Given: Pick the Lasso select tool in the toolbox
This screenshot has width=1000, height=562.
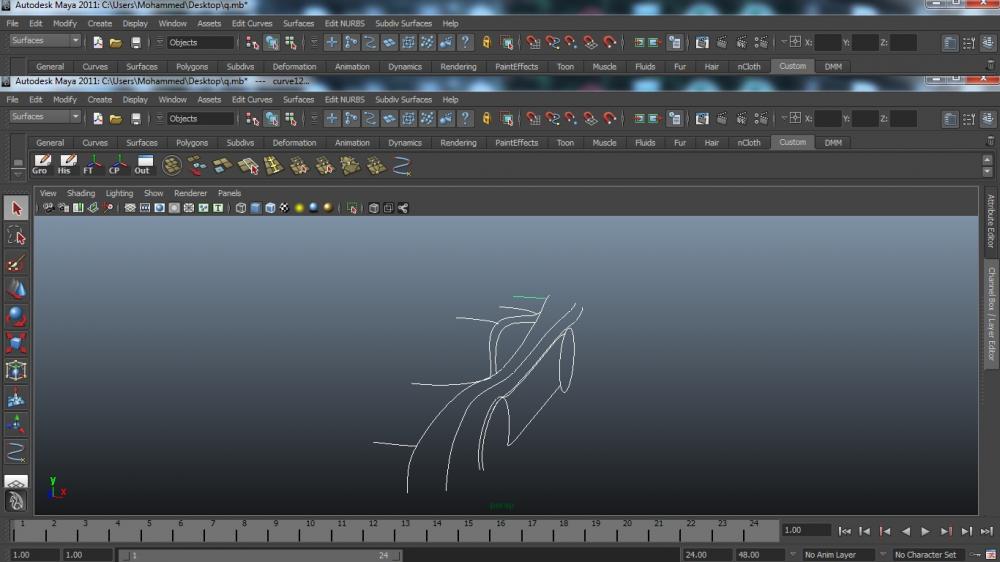Looking at the screenshot, I should (x=16, y=236).
